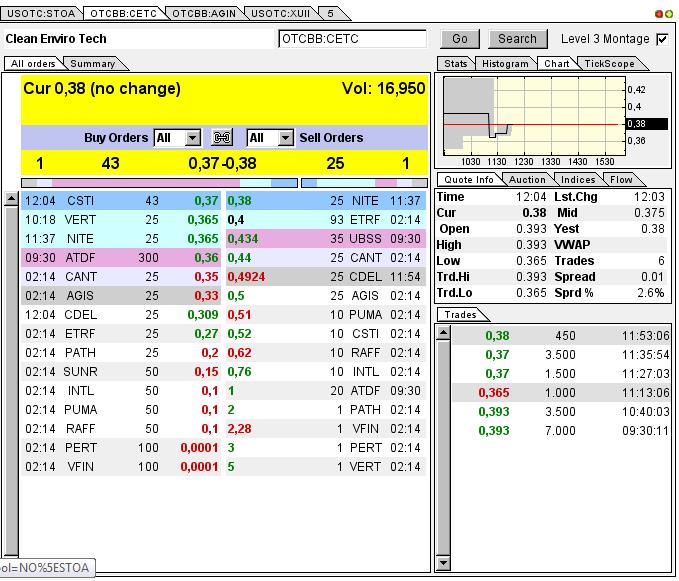This screenshot has height=581, width=679.
Task: Click the Search button
Action: coord(517,39)
